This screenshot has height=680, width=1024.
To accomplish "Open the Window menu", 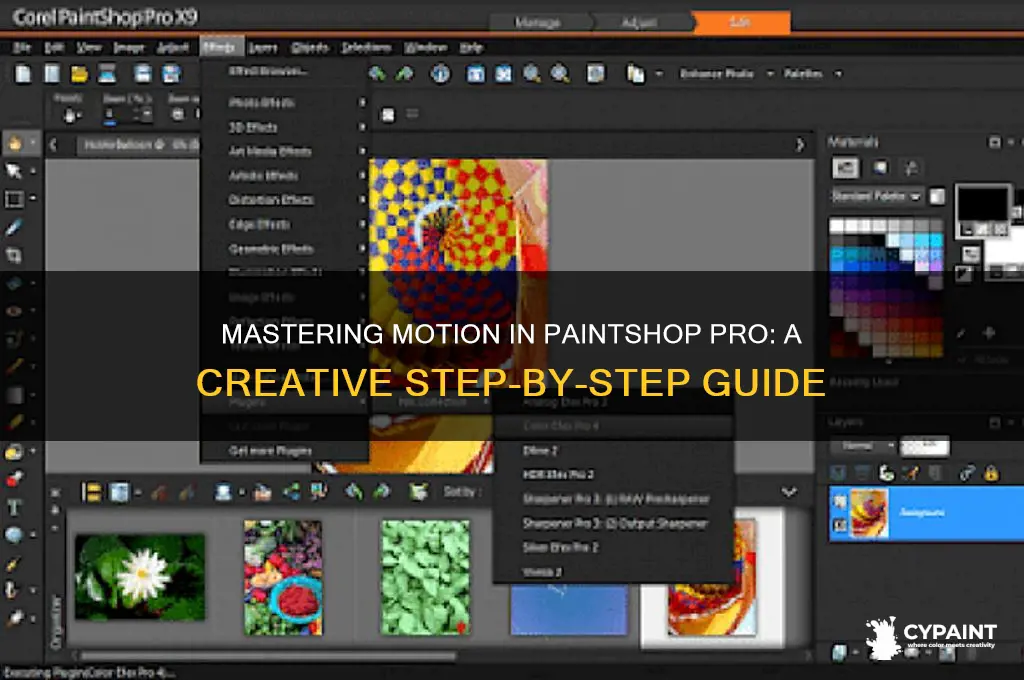I will coord(426,47).
